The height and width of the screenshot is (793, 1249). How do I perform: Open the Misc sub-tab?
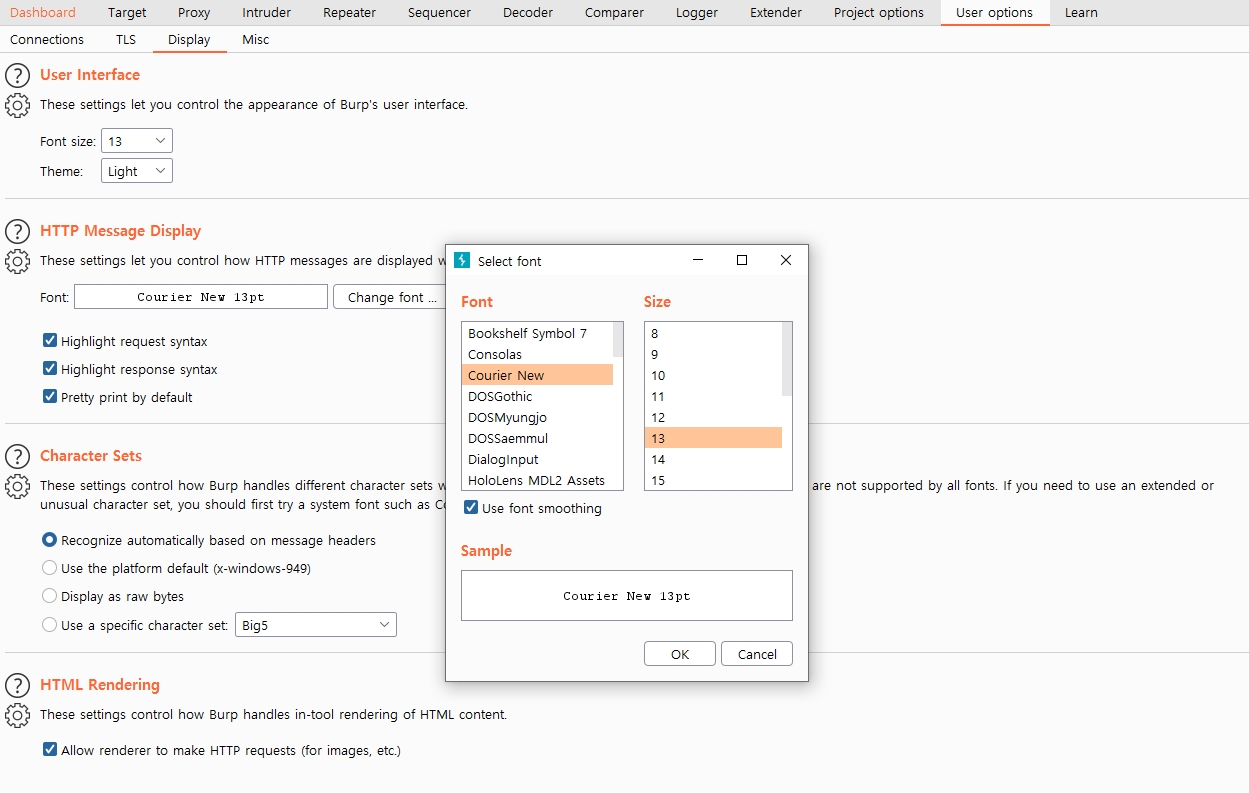coord(255,40)
